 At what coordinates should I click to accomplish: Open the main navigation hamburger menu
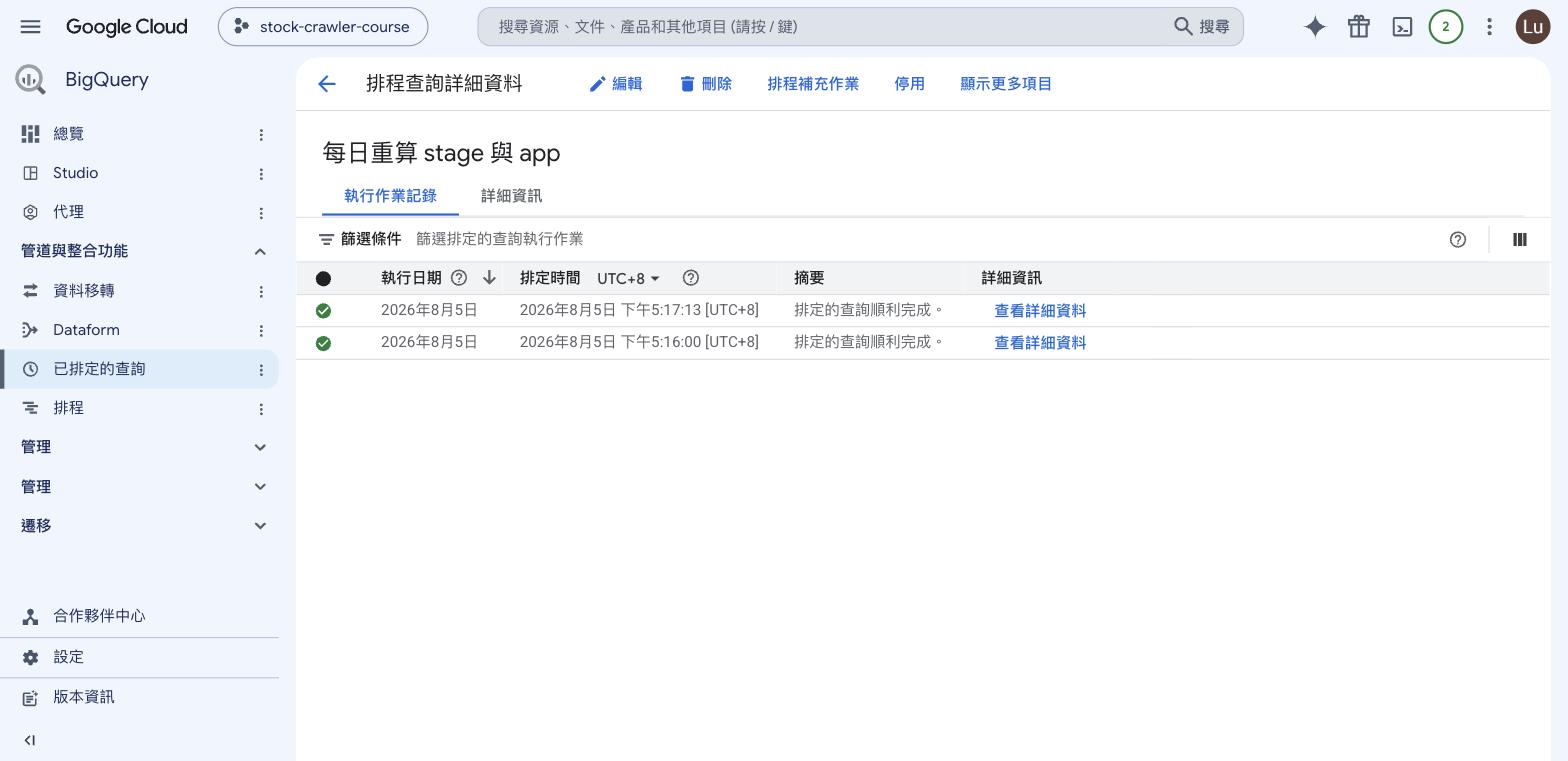pos(30,27)
